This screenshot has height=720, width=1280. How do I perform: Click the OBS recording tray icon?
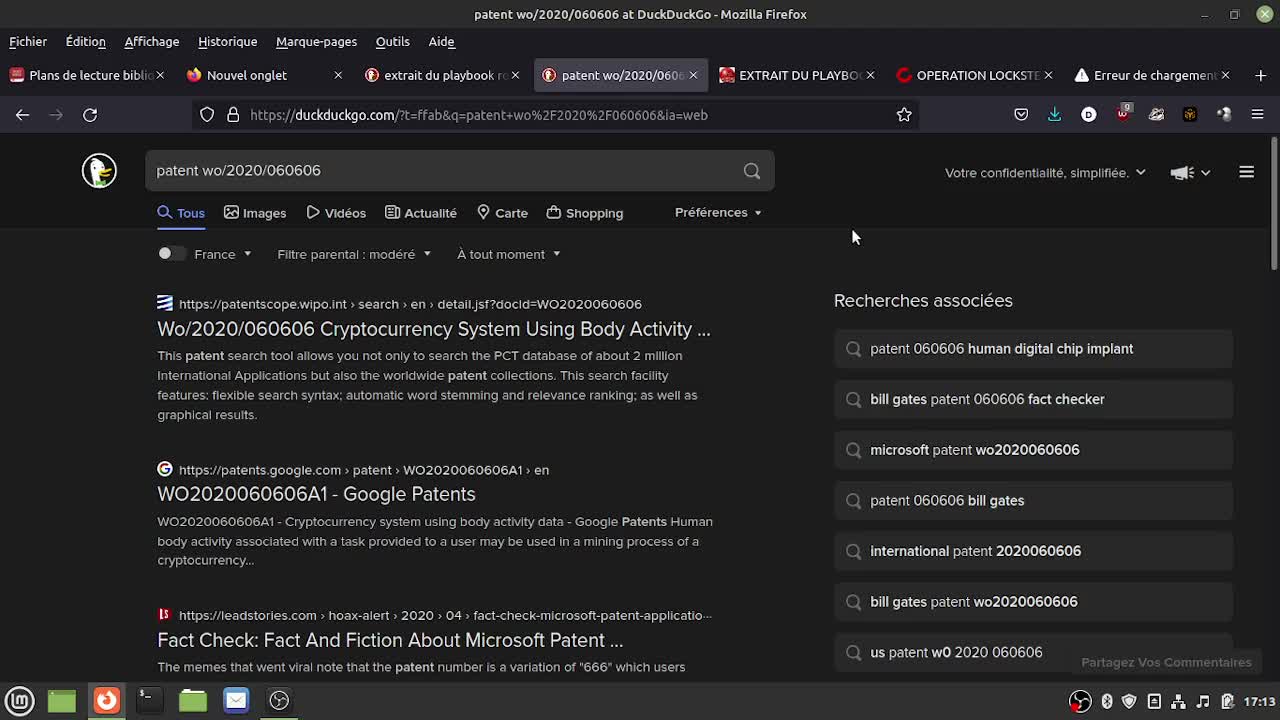coord(1080,701)
